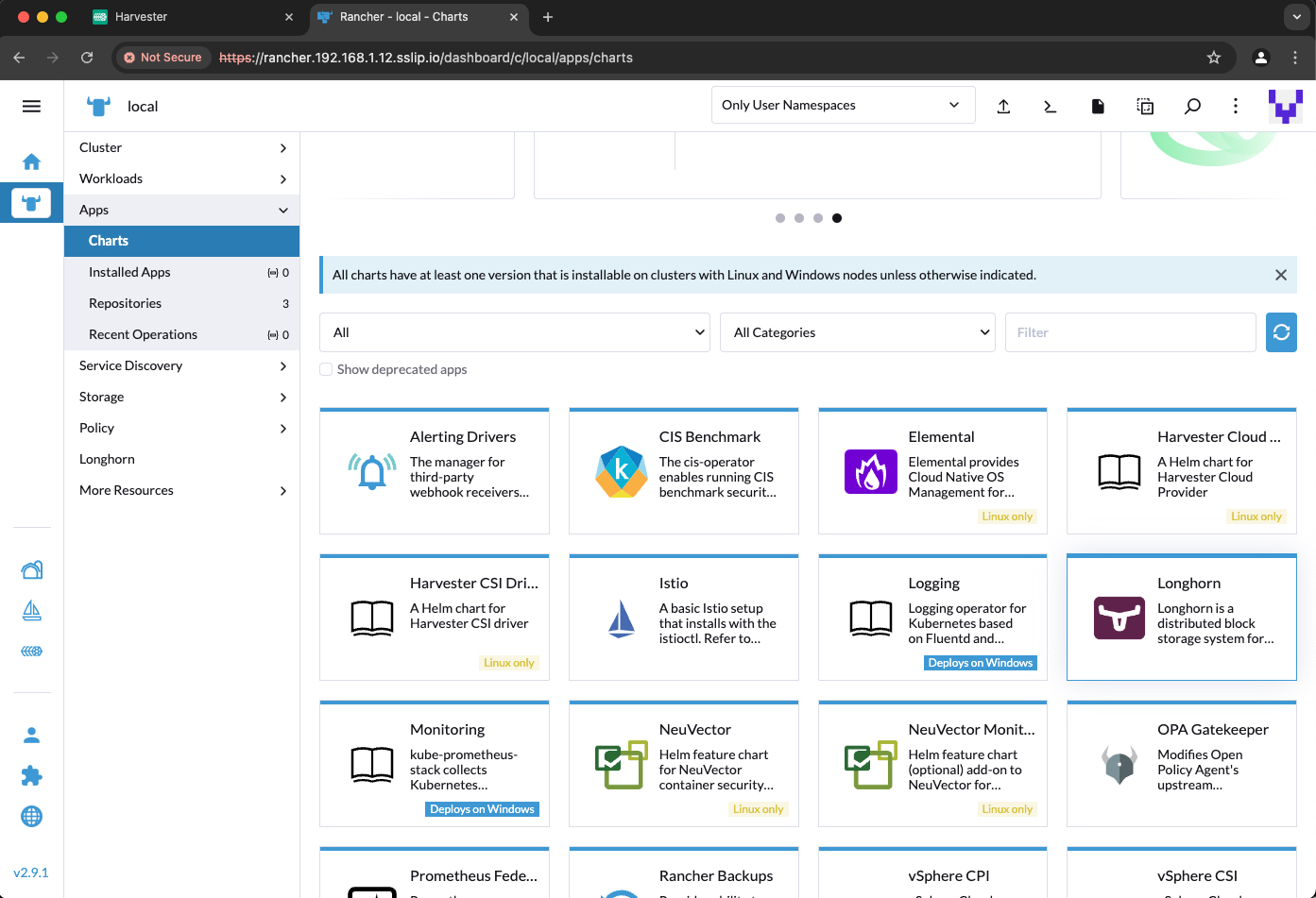This screenshot has width=1316, height=898.
Task: Open Chrome profile icon
Action: (1260, 58)
